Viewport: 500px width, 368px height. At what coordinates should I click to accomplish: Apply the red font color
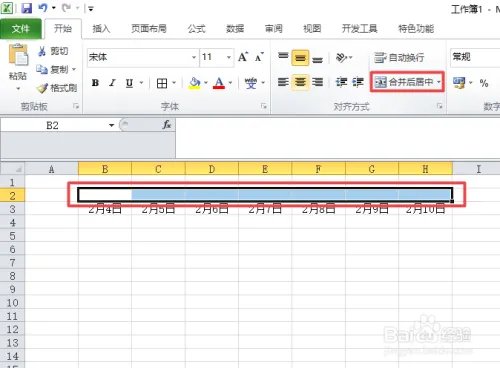tap(219, 83)
